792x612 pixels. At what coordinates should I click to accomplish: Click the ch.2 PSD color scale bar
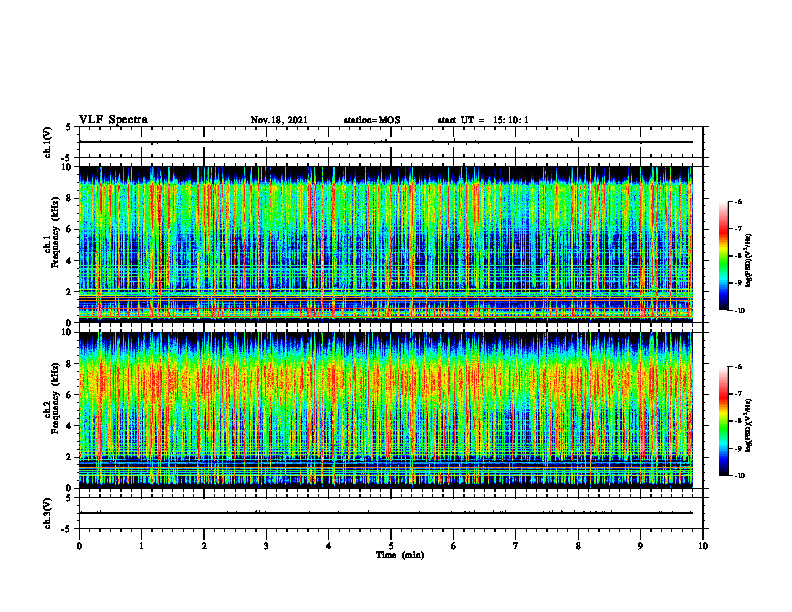pos(724,421)
